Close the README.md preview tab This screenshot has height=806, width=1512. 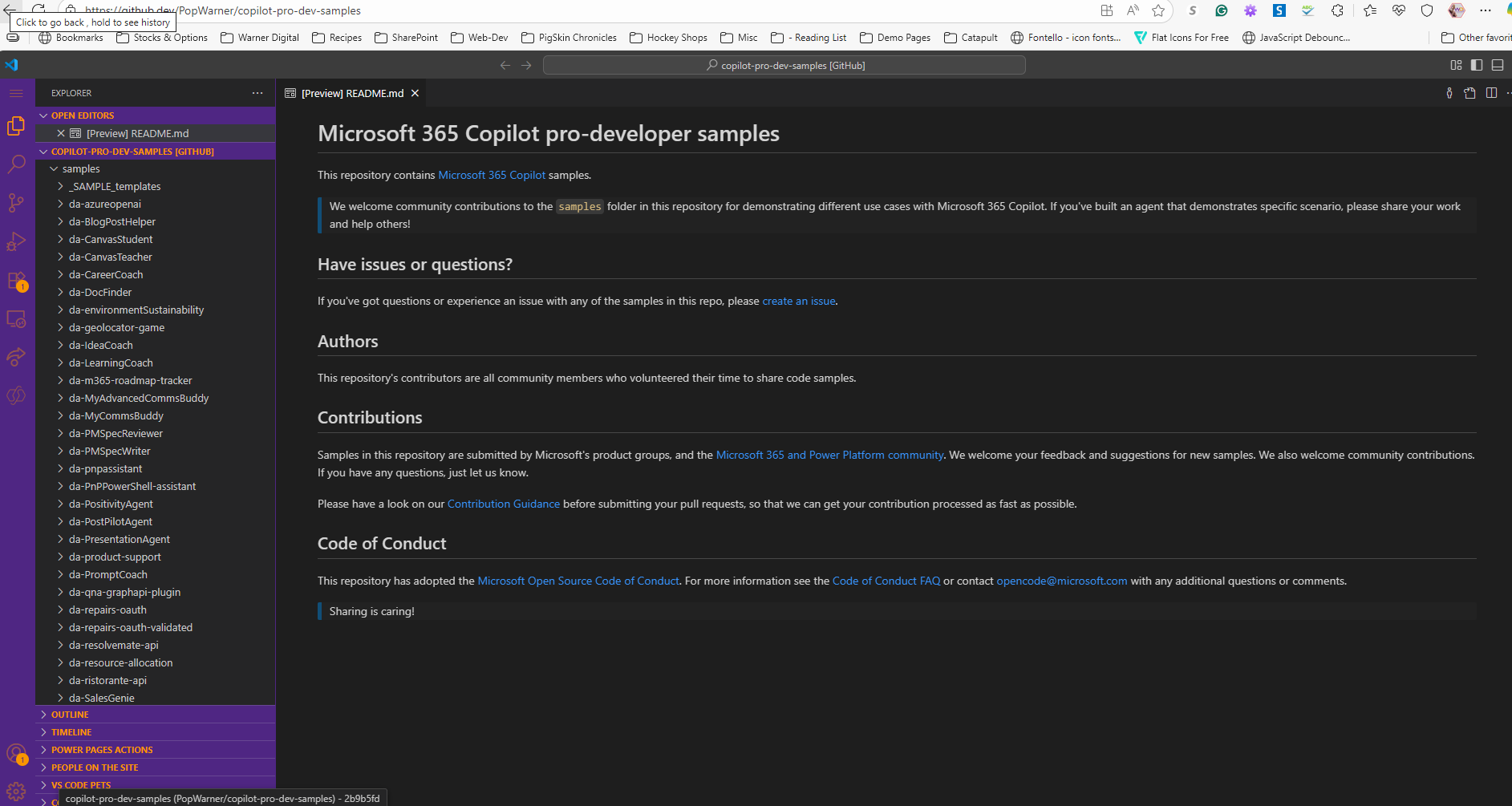coord(415,93)
